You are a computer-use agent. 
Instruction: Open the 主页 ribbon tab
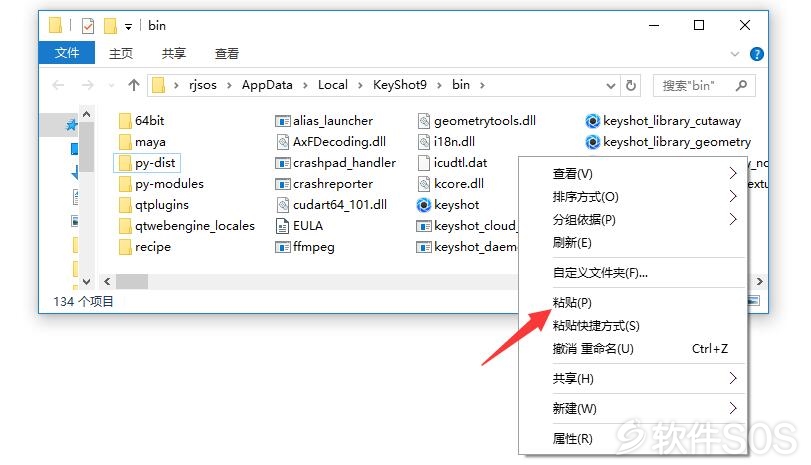click(121, 53)
